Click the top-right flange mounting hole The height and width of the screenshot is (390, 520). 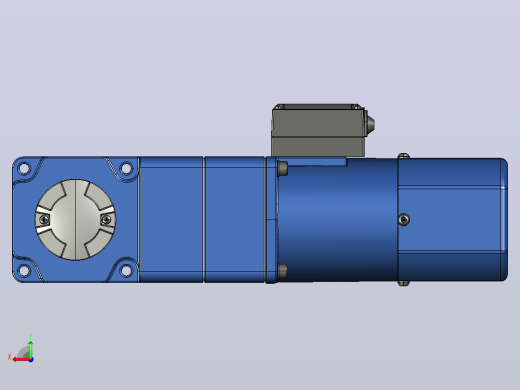pos(126,168)
